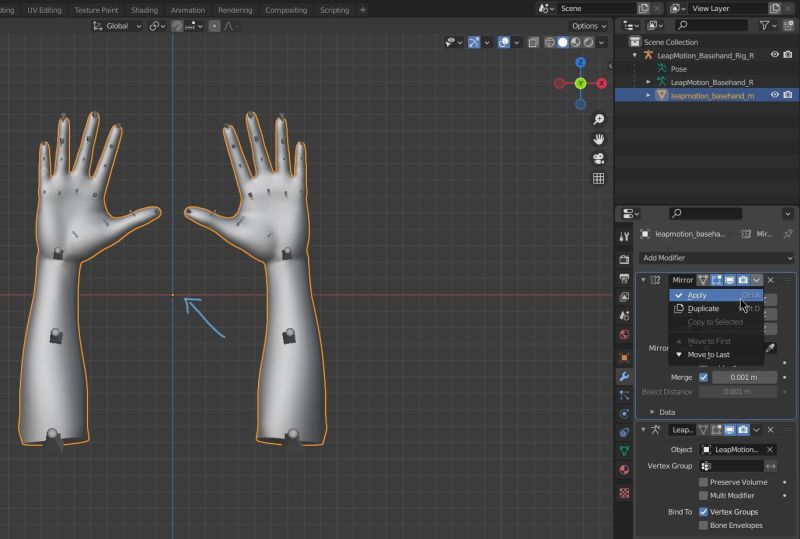The height and width of the screenshot is (539, 800).
Task: Open the Options dropdown
Action: click(x=589, y=26)
